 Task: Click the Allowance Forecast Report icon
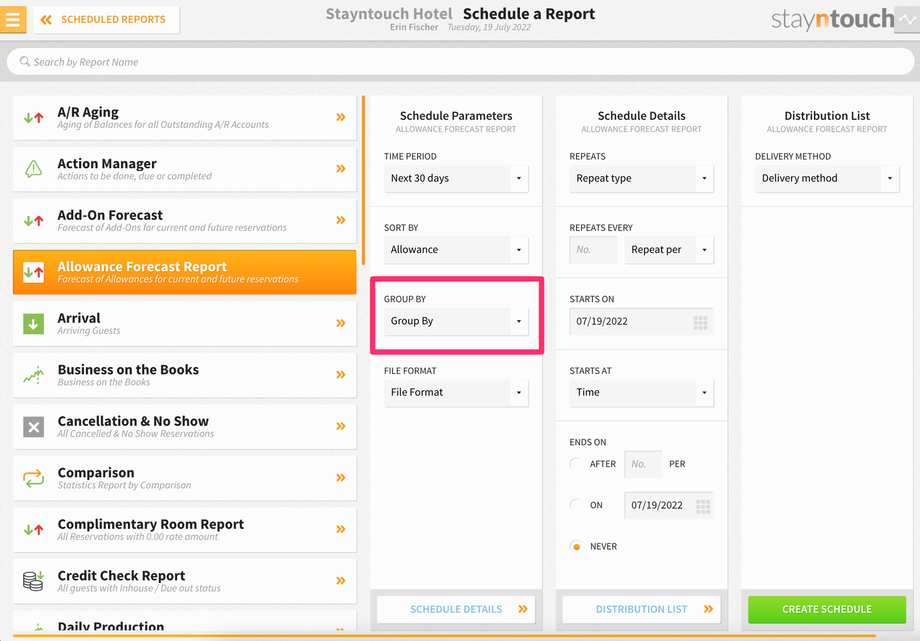click(33, 272)
